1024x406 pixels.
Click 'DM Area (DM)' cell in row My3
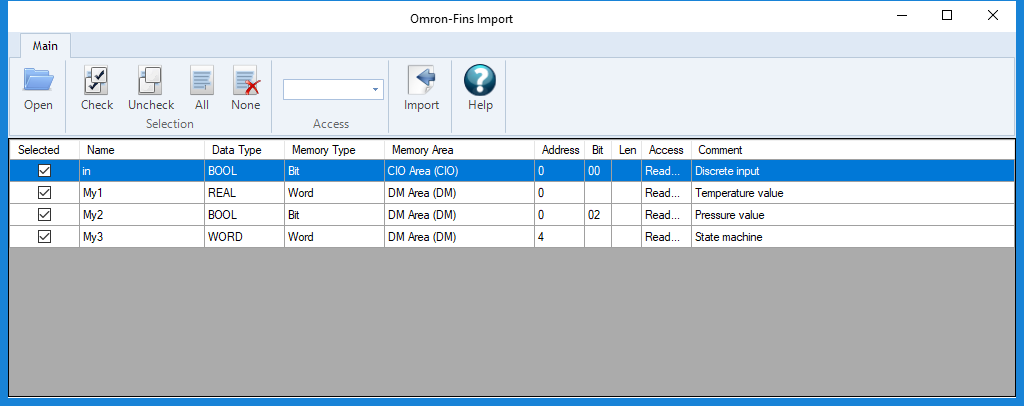pos(459,237)
